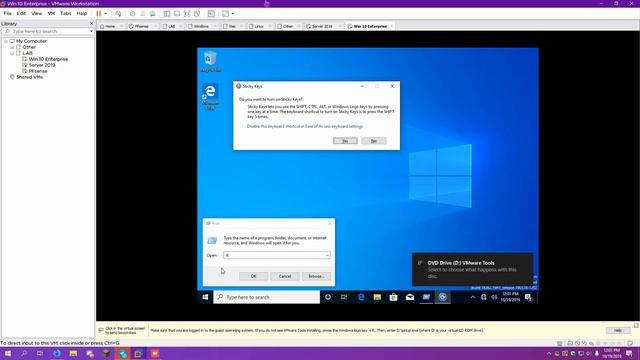Click the Recycle Bin icon on guest desktop
The image size is (640, 360).
(x=210, y=62)
